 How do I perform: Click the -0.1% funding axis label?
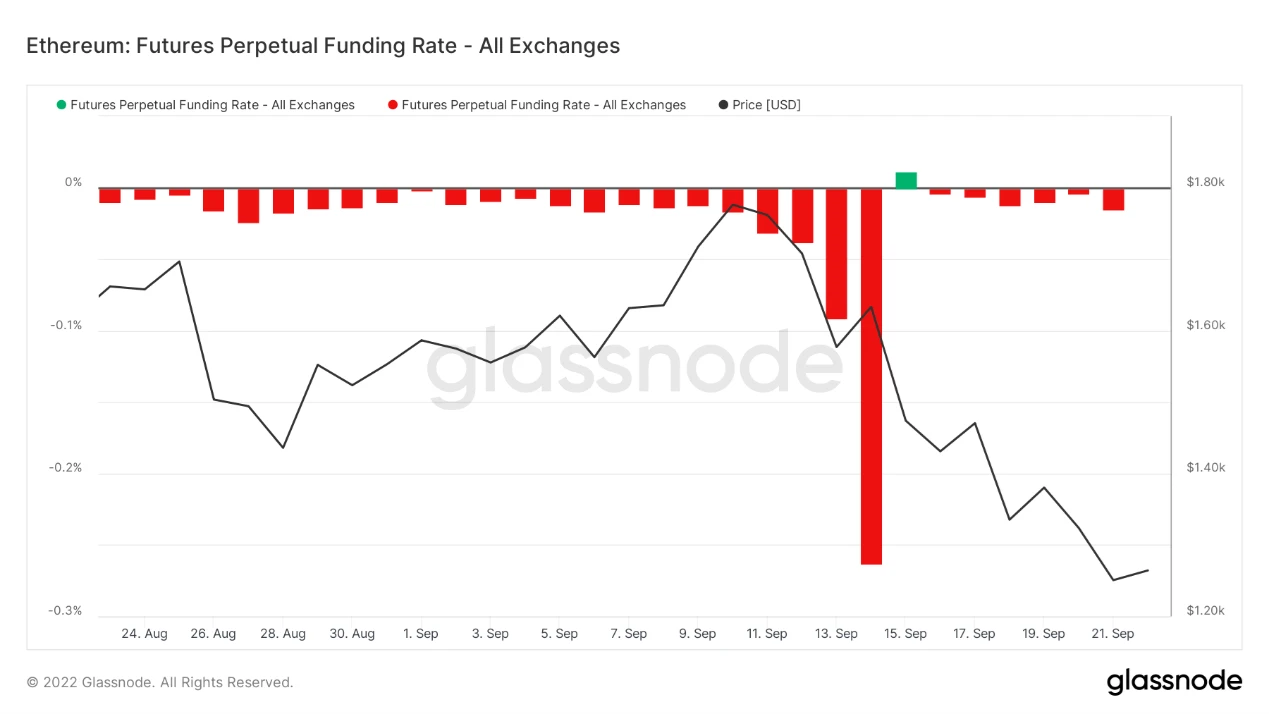[x=65, y=325]
